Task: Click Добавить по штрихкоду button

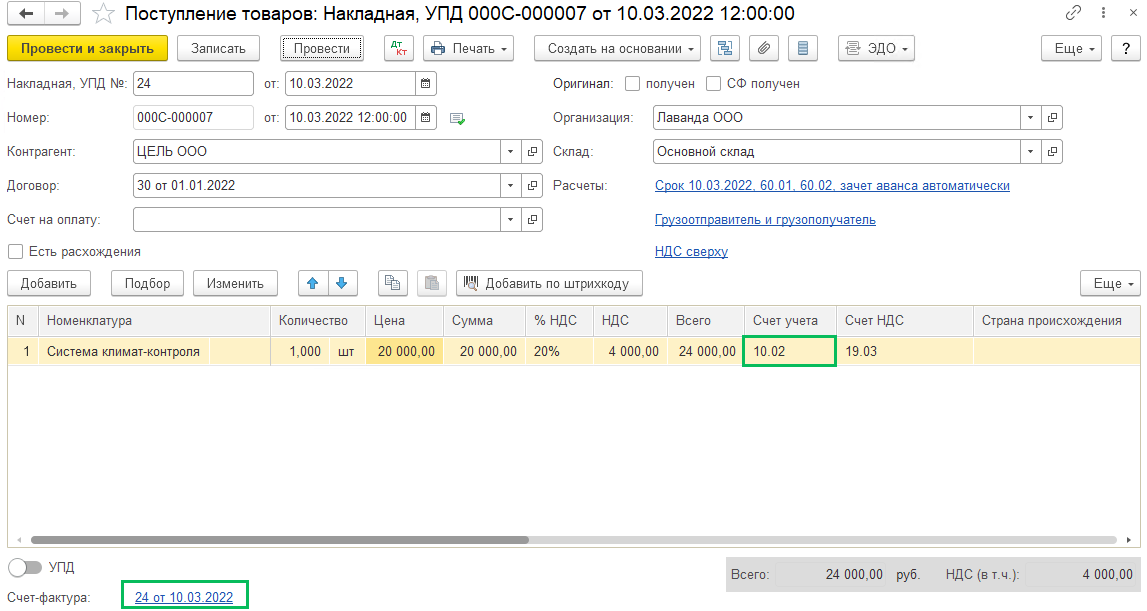Action: click(x=549, y=283)
